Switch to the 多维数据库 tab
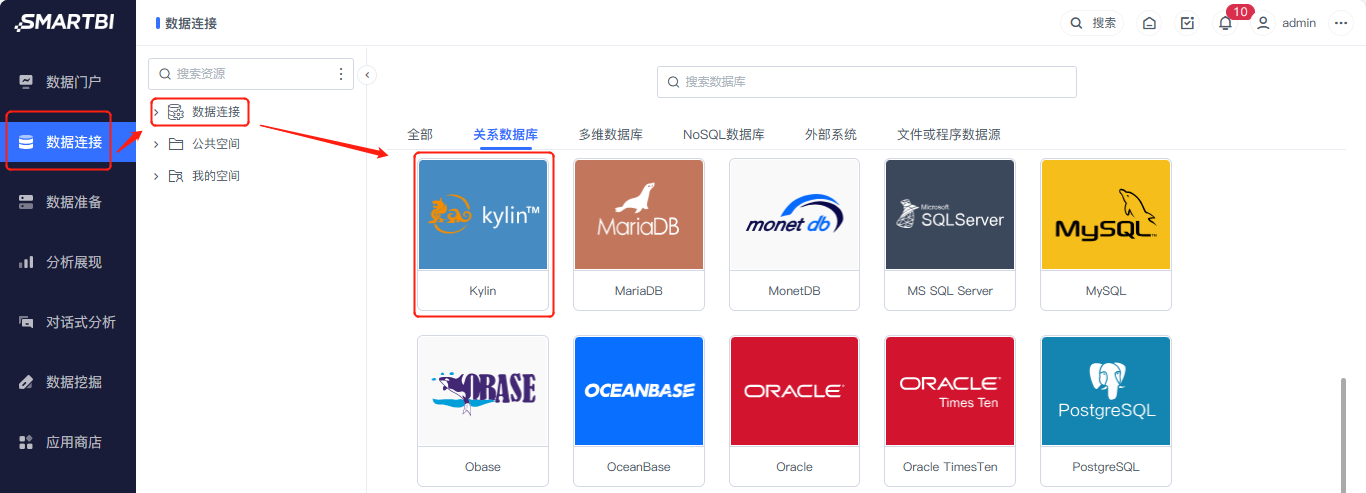The height and width of the screenshot is (493, 1366). click(x=610, y=134)
